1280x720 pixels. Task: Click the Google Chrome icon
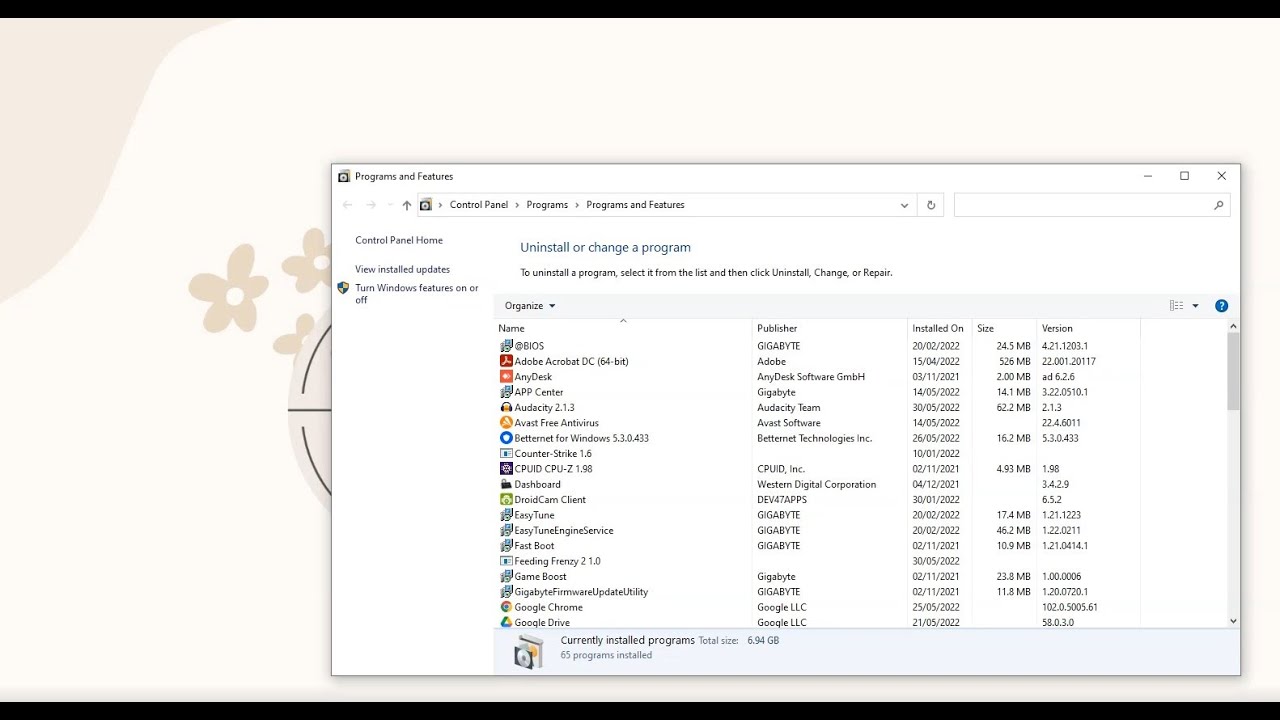pos(506,607)
